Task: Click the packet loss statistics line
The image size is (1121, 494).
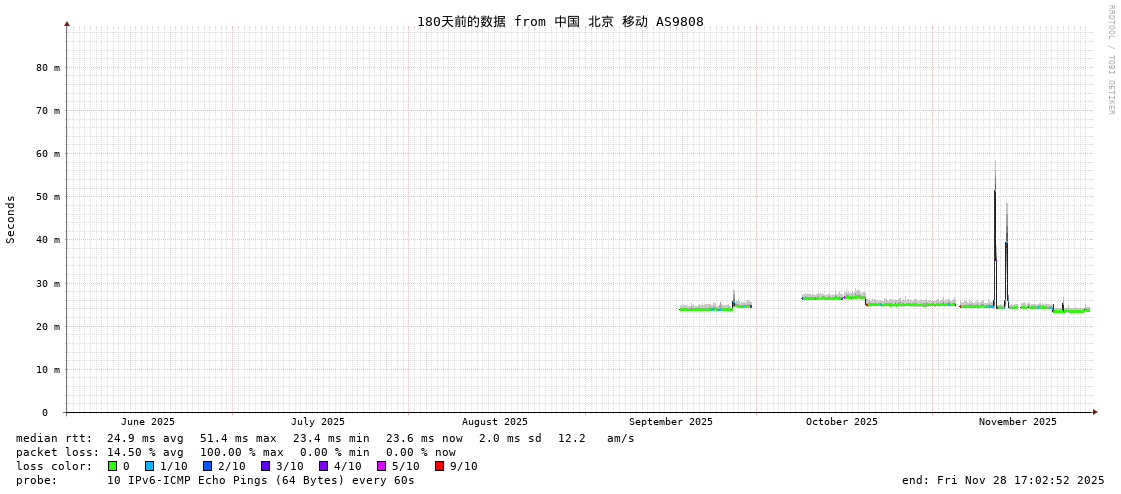Action: click(235, 452)
